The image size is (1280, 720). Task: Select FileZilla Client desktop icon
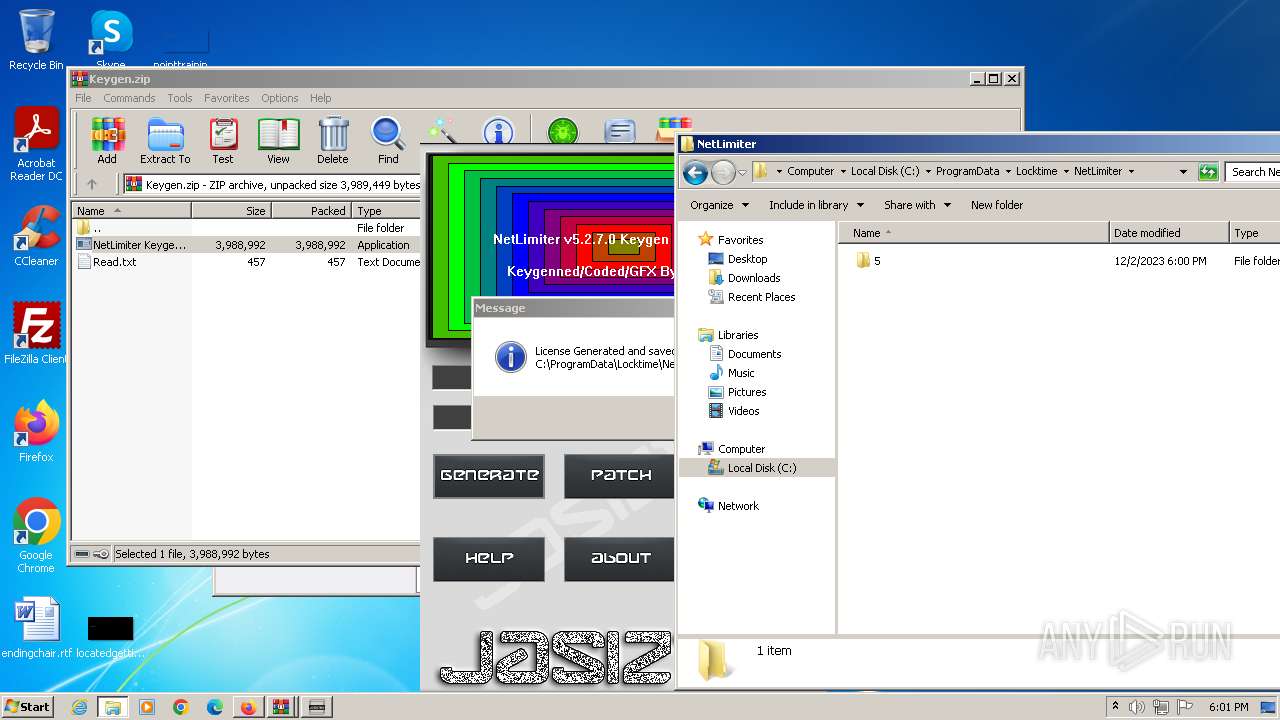click(x=36, y=333)
